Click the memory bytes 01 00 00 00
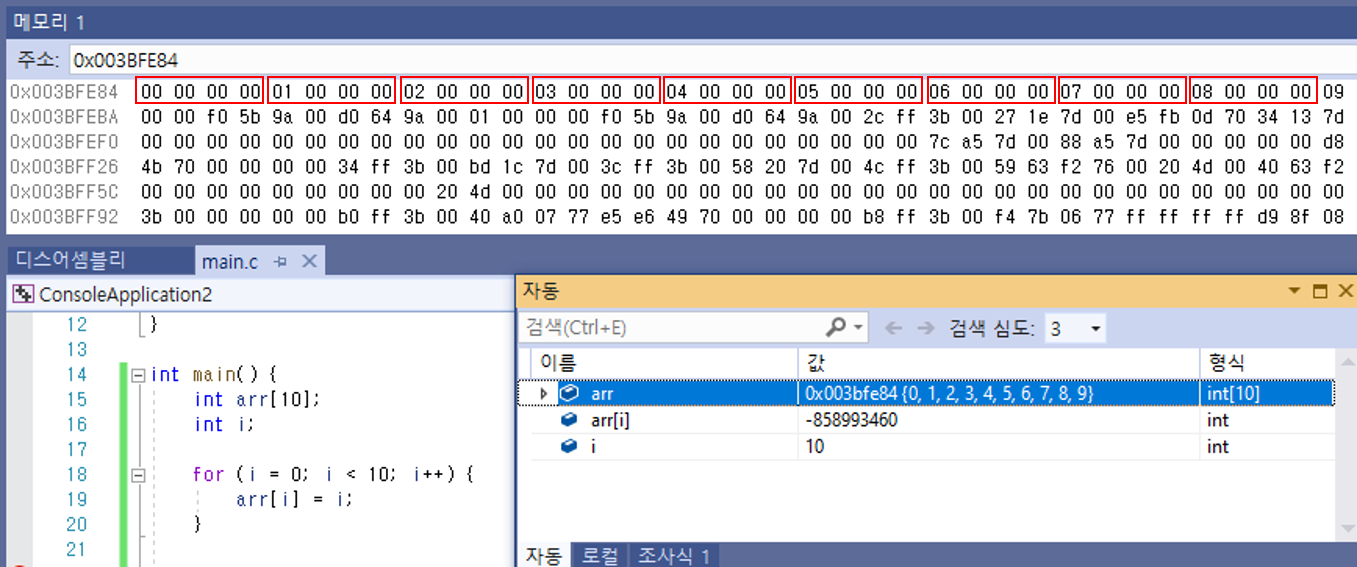 (332, 91)
